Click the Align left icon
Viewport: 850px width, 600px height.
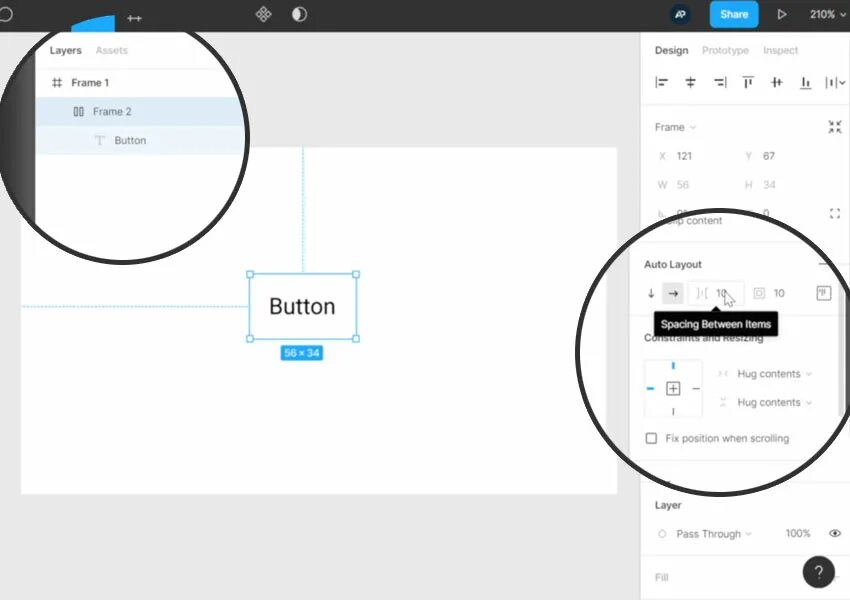click(661, 82)
